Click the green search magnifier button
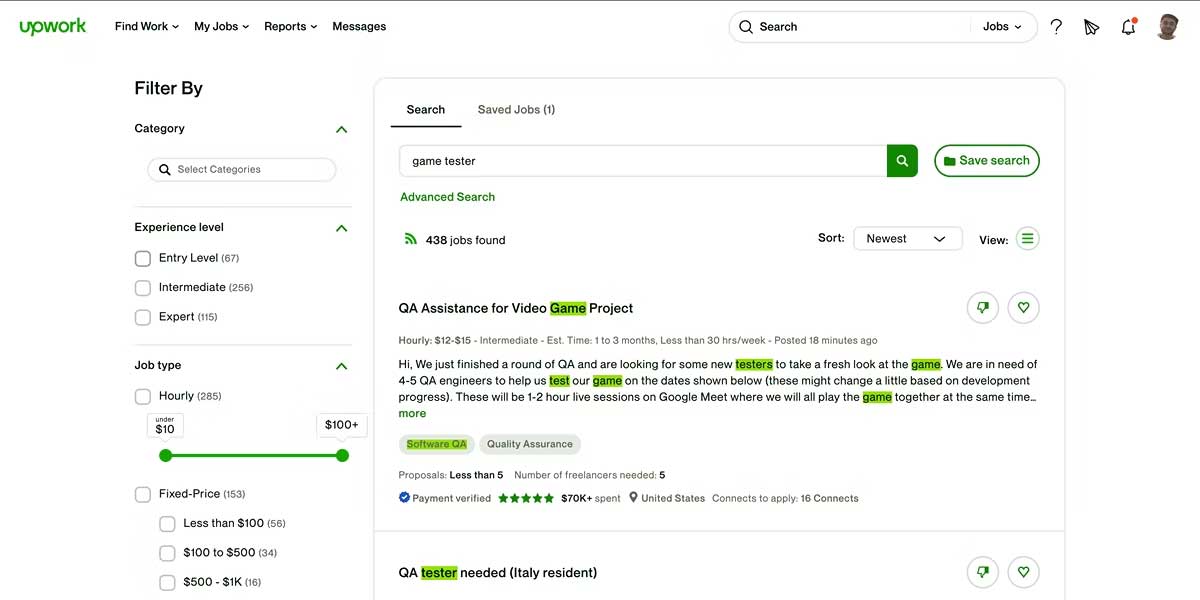The width and height of the screenshot is (1200, 600). coord(901,160)
